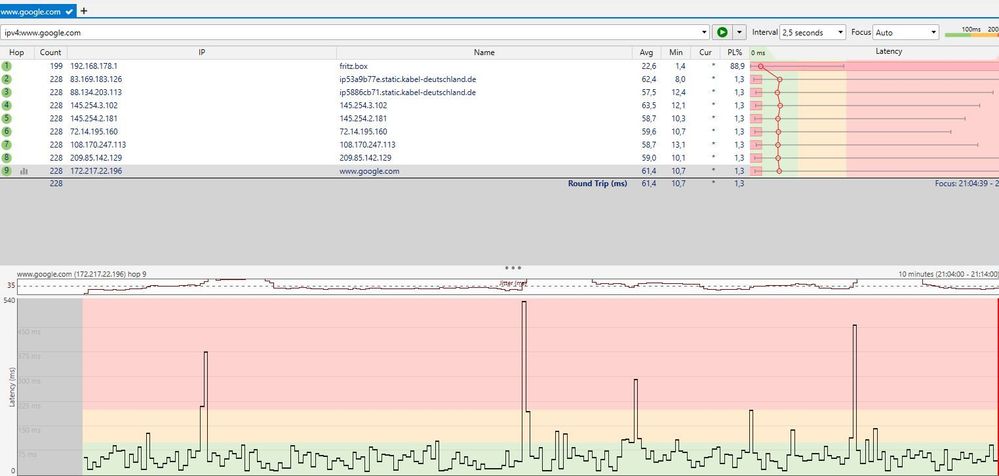Click ip53a9b77e.static.kabel-deutschland.de hostname
Image resolution: width=999 pixels, height=476 pixels.
coord(408,79)
